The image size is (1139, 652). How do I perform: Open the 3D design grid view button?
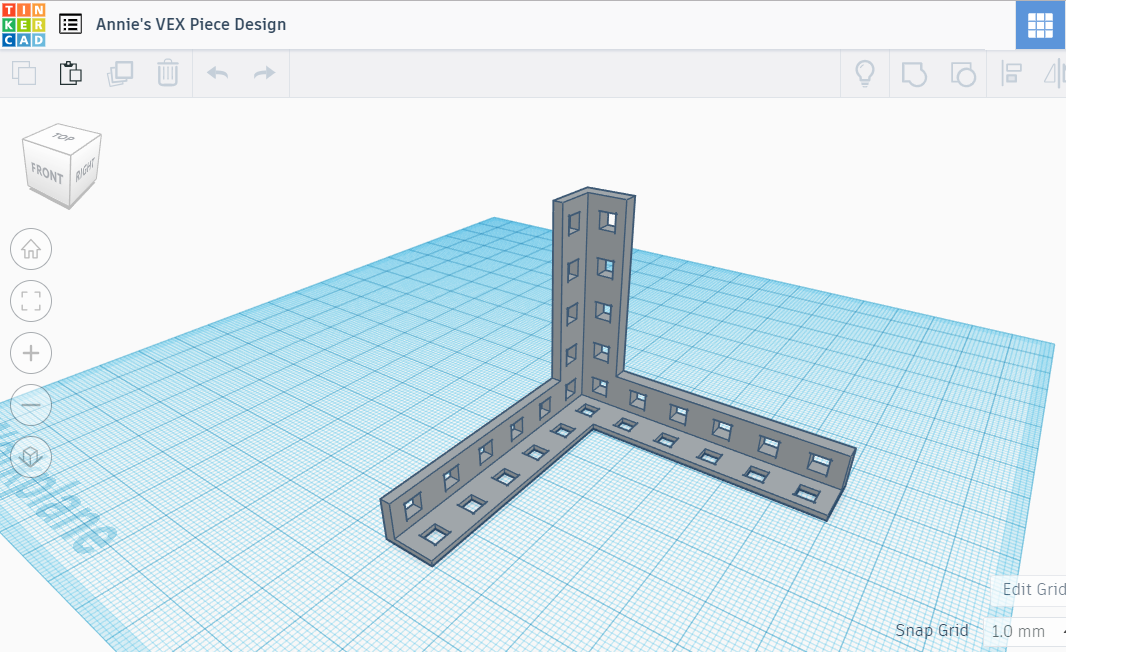click(1039, 25)
